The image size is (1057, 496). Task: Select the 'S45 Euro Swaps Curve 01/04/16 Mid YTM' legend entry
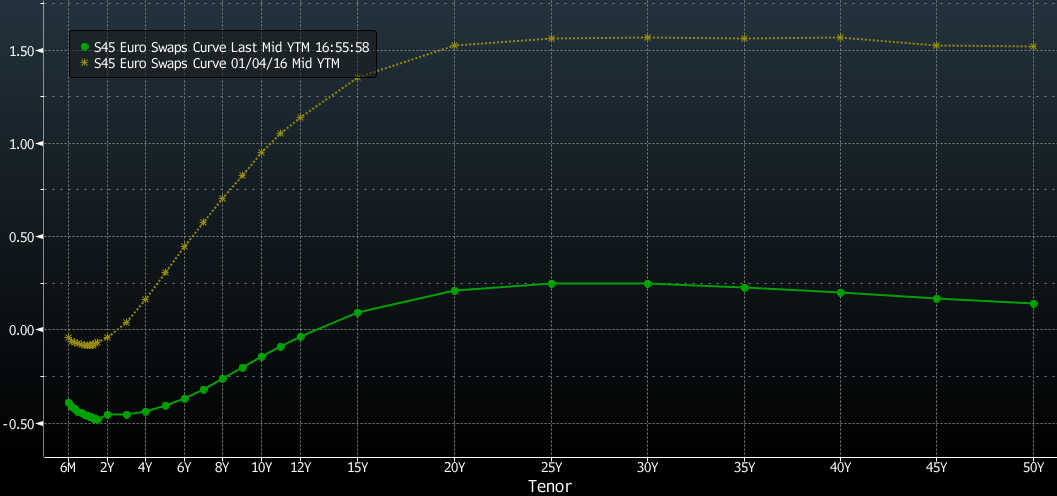click(210, 63)
